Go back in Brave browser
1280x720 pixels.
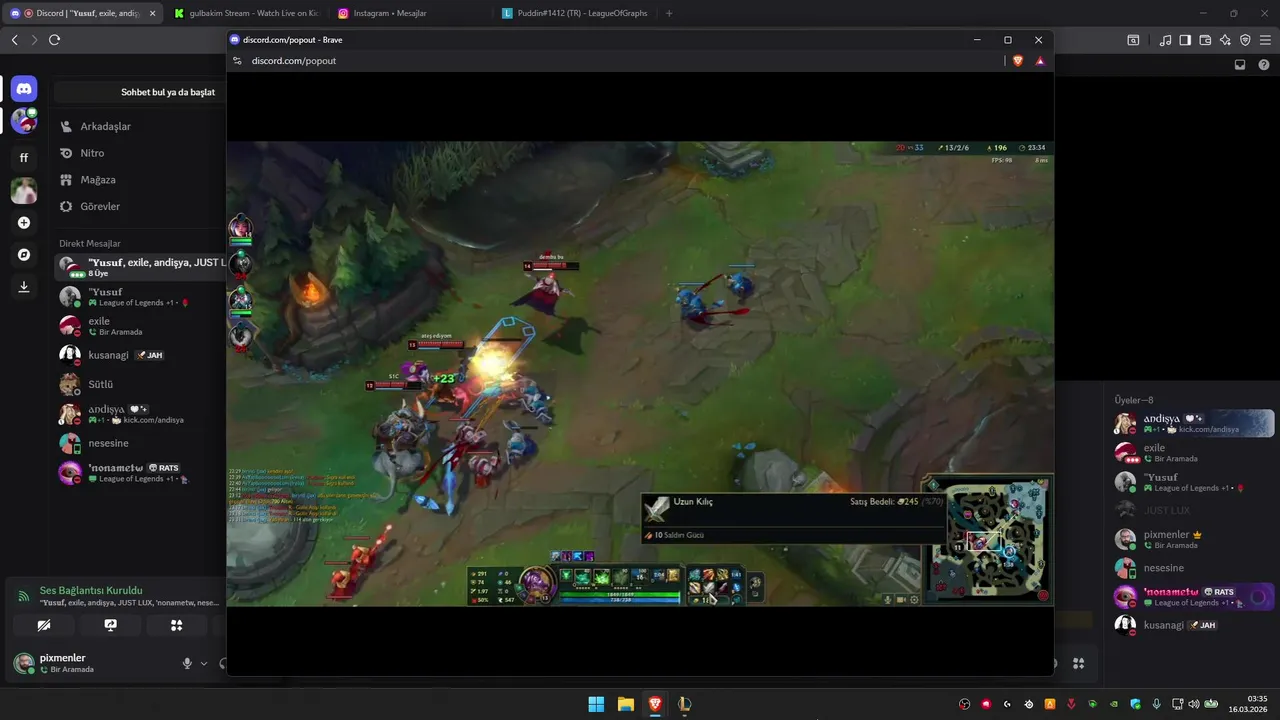(x=15, y=40)
